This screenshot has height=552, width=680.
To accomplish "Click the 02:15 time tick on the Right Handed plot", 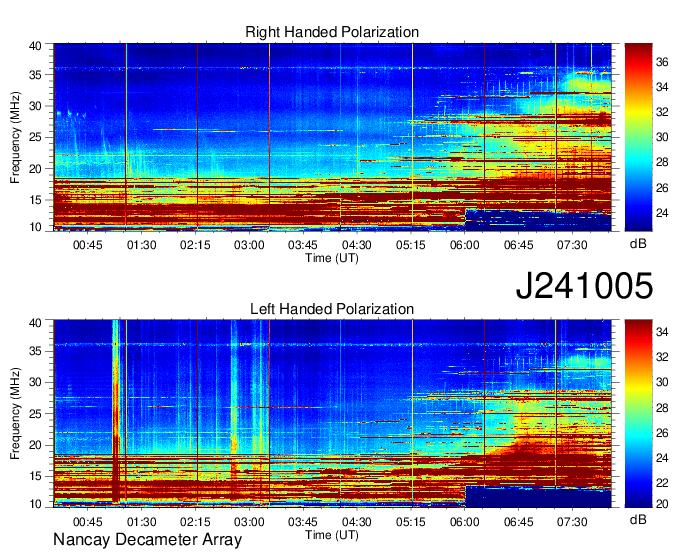I will pos(195,245).
